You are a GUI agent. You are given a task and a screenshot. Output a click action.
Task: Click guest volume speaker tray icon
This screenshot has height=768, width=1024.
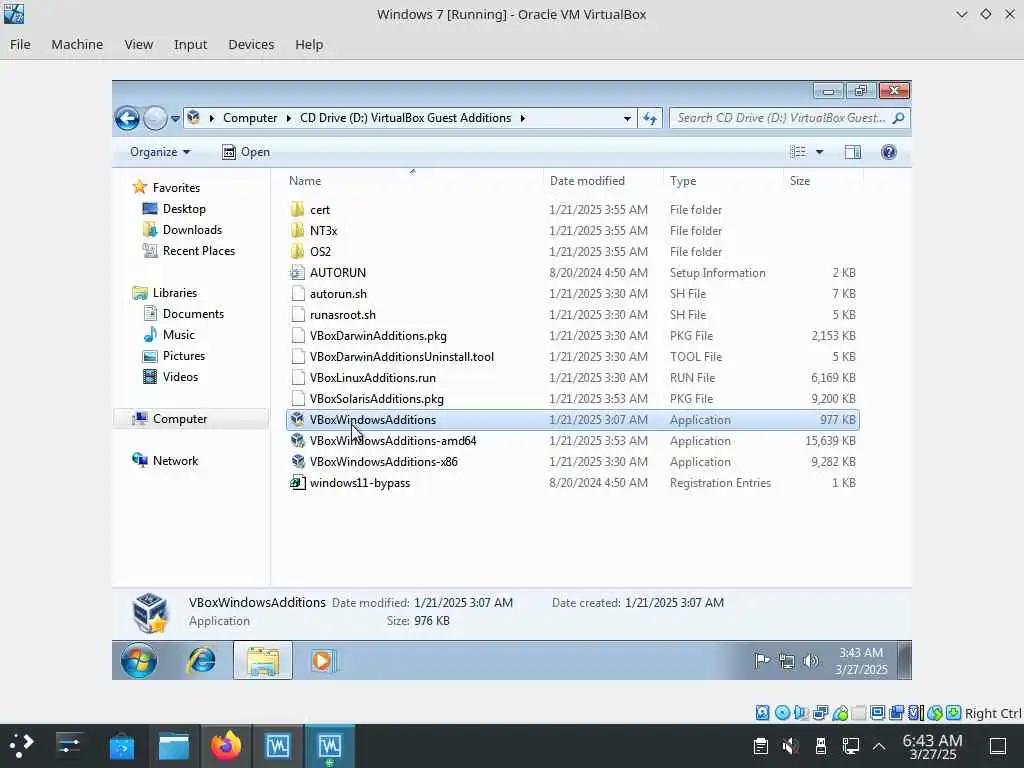click(810, 661)
